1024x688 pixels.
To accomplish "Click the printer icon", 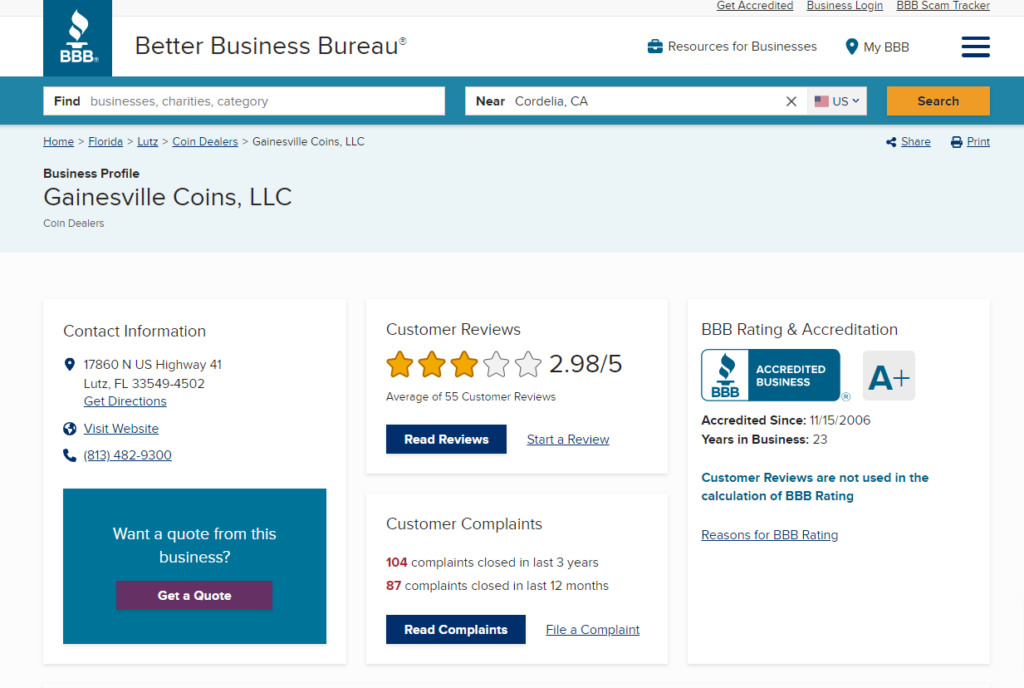I will point(956,142).
